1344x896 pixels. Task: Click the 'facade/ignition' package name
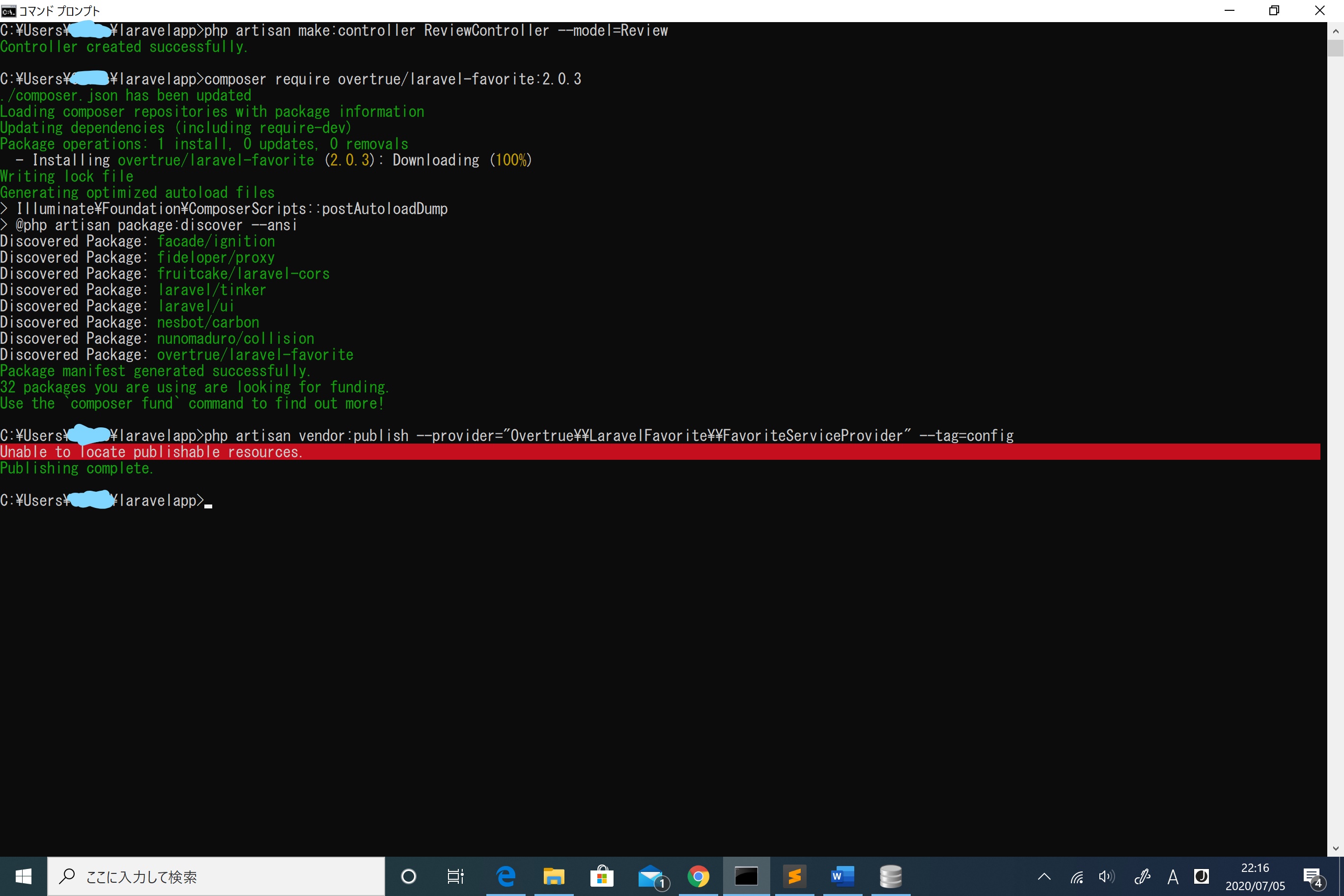216,241
